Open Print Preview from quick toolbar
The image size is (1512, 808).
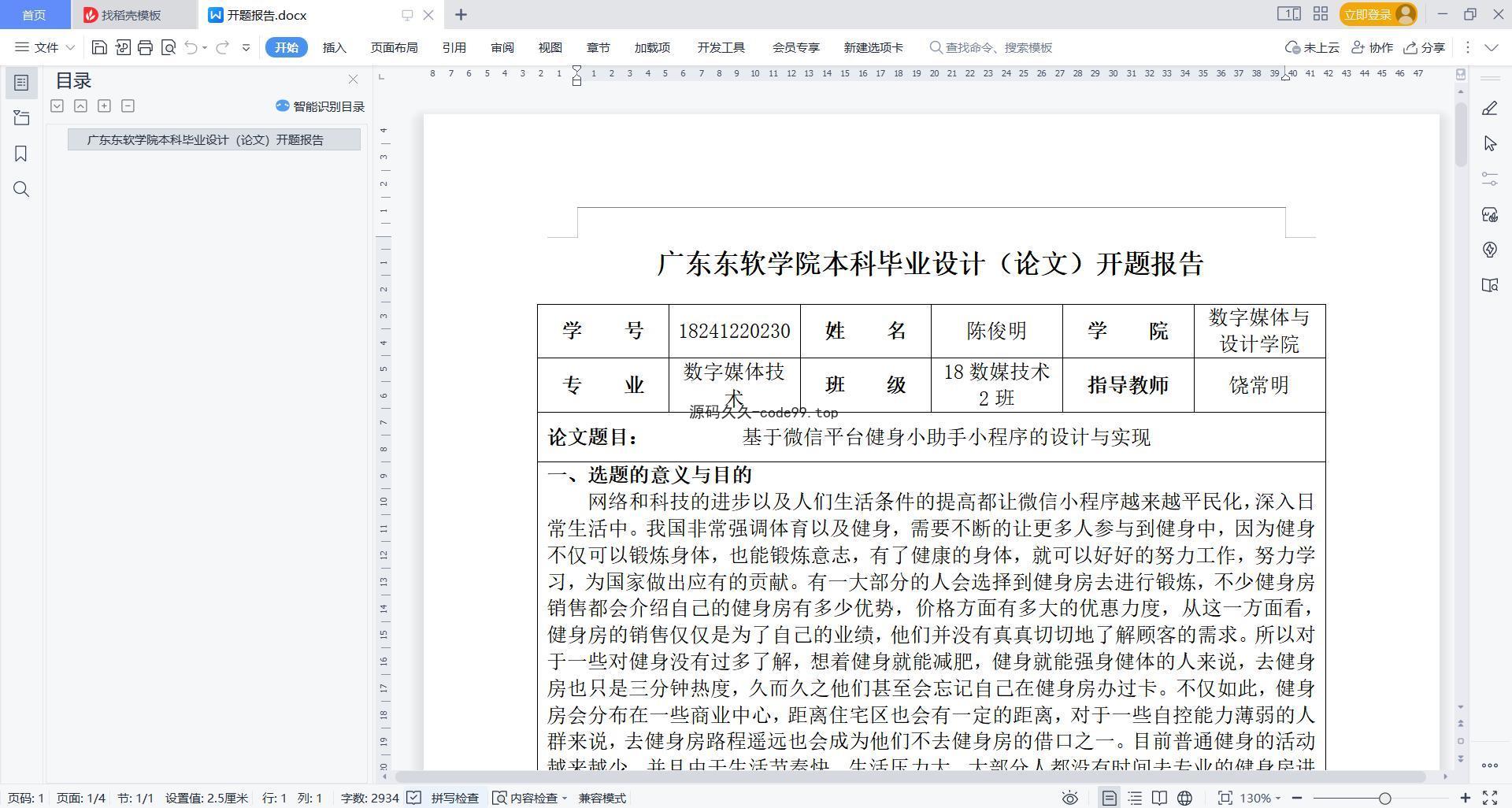coord(168,47)
